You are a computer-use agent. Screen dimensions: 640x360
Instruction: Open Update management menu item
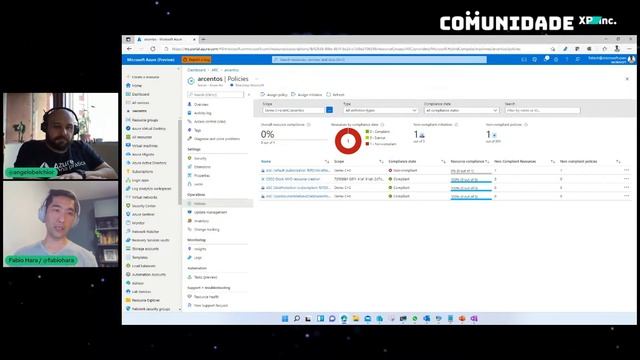(x=207, y=212)
